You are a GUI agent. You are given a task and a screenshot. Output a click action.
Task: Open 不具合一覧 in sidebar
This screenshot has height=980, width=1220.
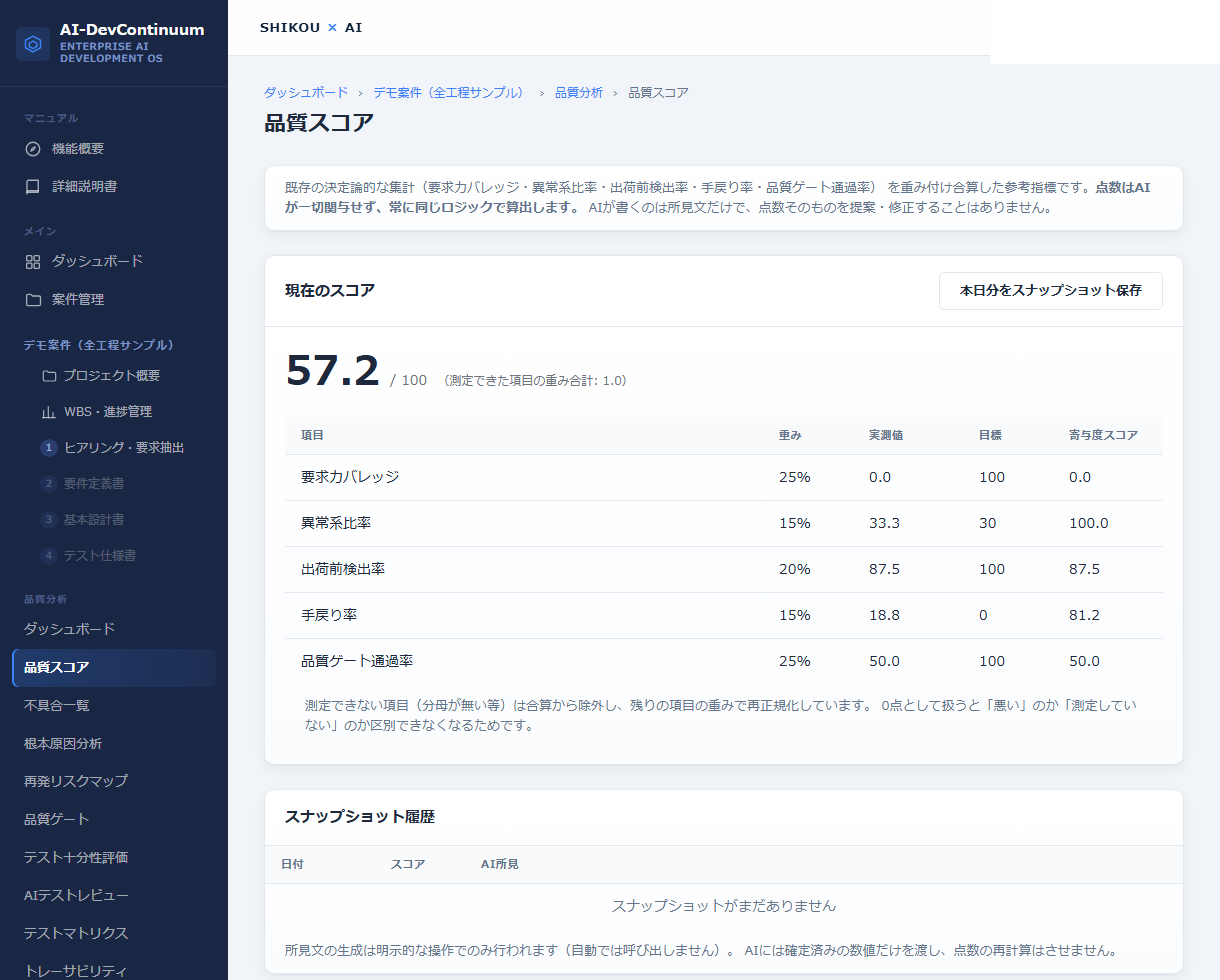point(114,705)
